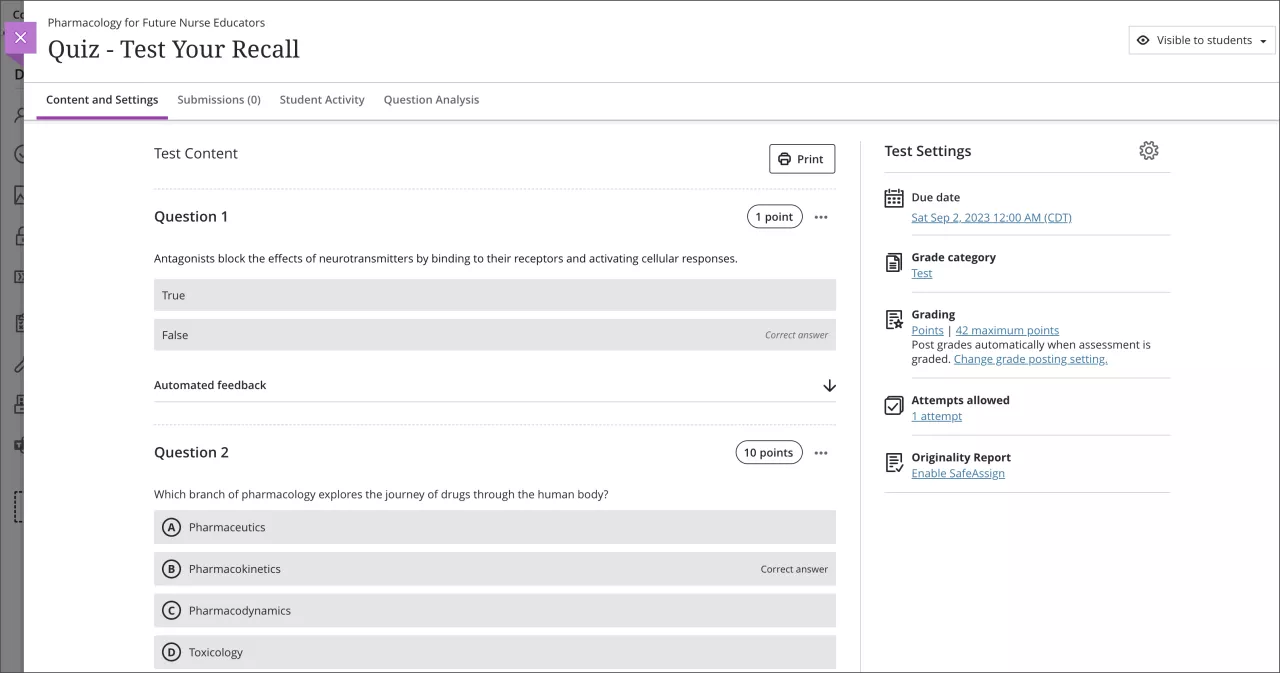Open the Question Analysis tab
Screen dimensions: 1280x673
click(x=431, y=100)
